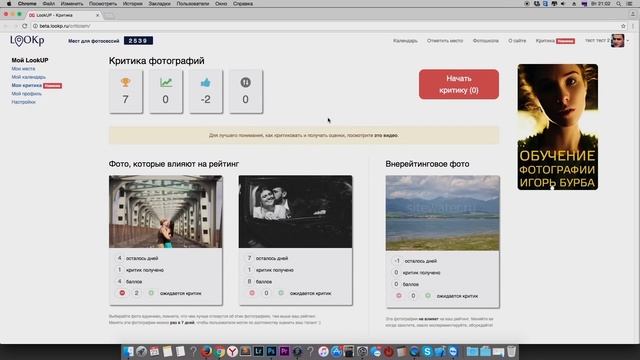Bookmark the page with the star icon
640x360 pixels.
coord(623,26)
